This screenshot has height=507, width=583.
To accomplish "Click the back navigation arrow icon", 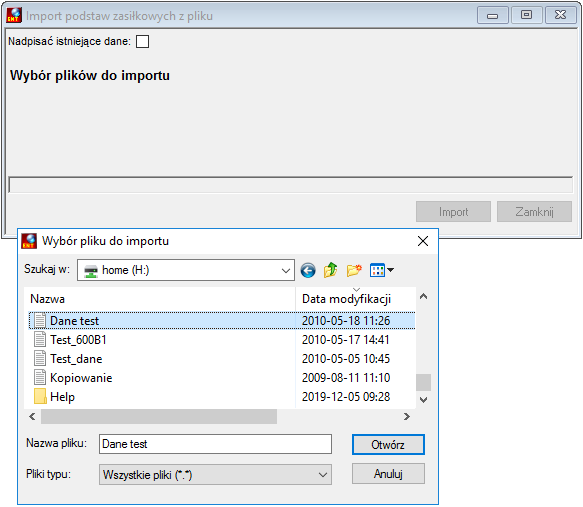I will tap(308, 270).
